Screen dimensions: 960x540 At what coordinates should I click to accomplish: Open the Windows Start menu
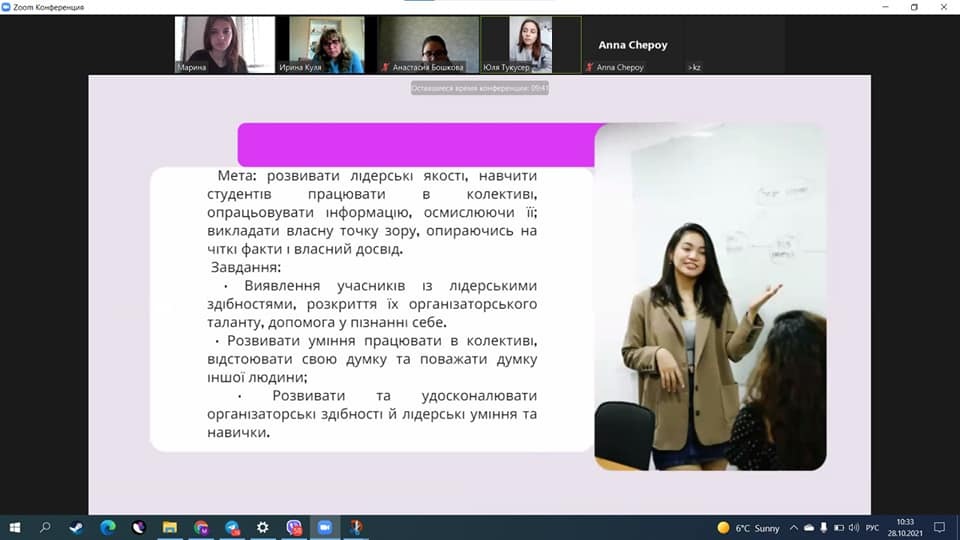[15, 527]
